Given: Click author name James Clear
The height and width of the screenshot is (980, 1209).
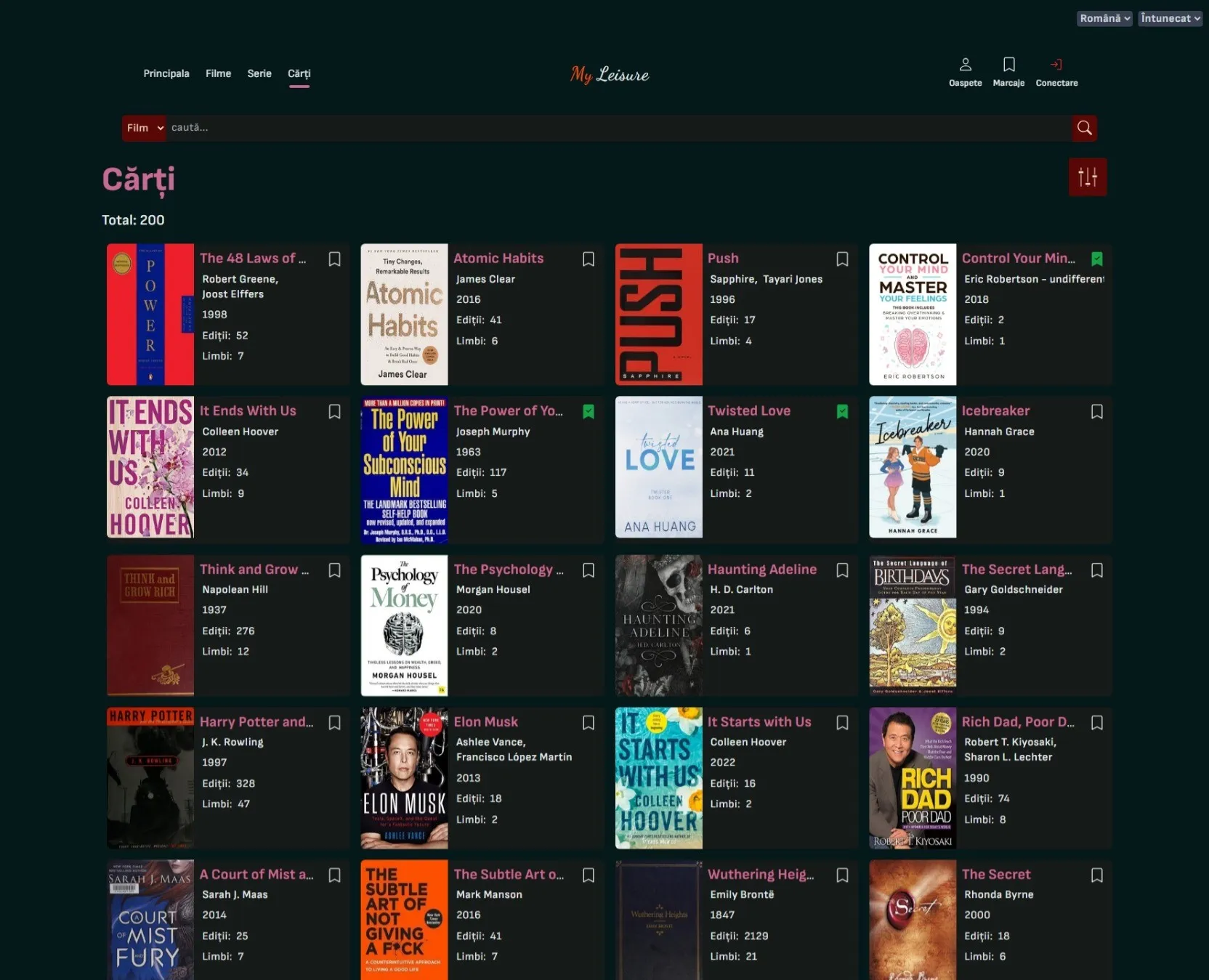Looking at the screenshot, I should 485,279.
